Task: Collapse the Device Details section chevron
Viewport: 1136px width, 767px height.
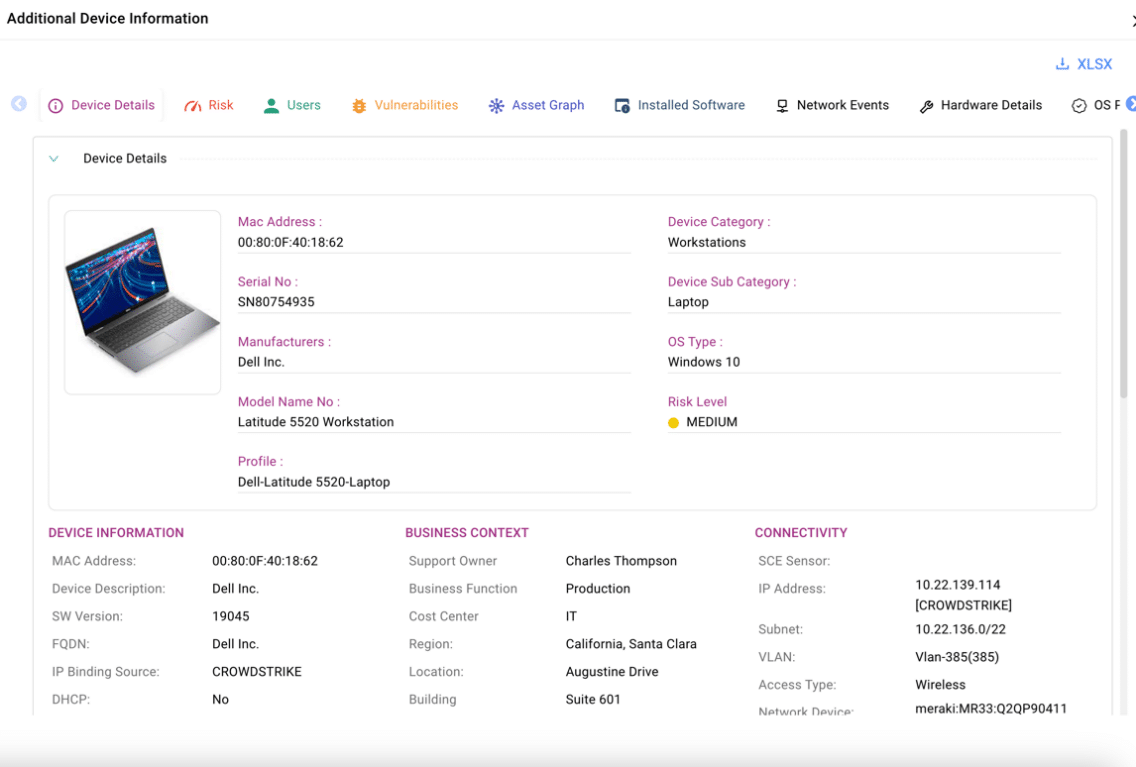Action: 54,159
